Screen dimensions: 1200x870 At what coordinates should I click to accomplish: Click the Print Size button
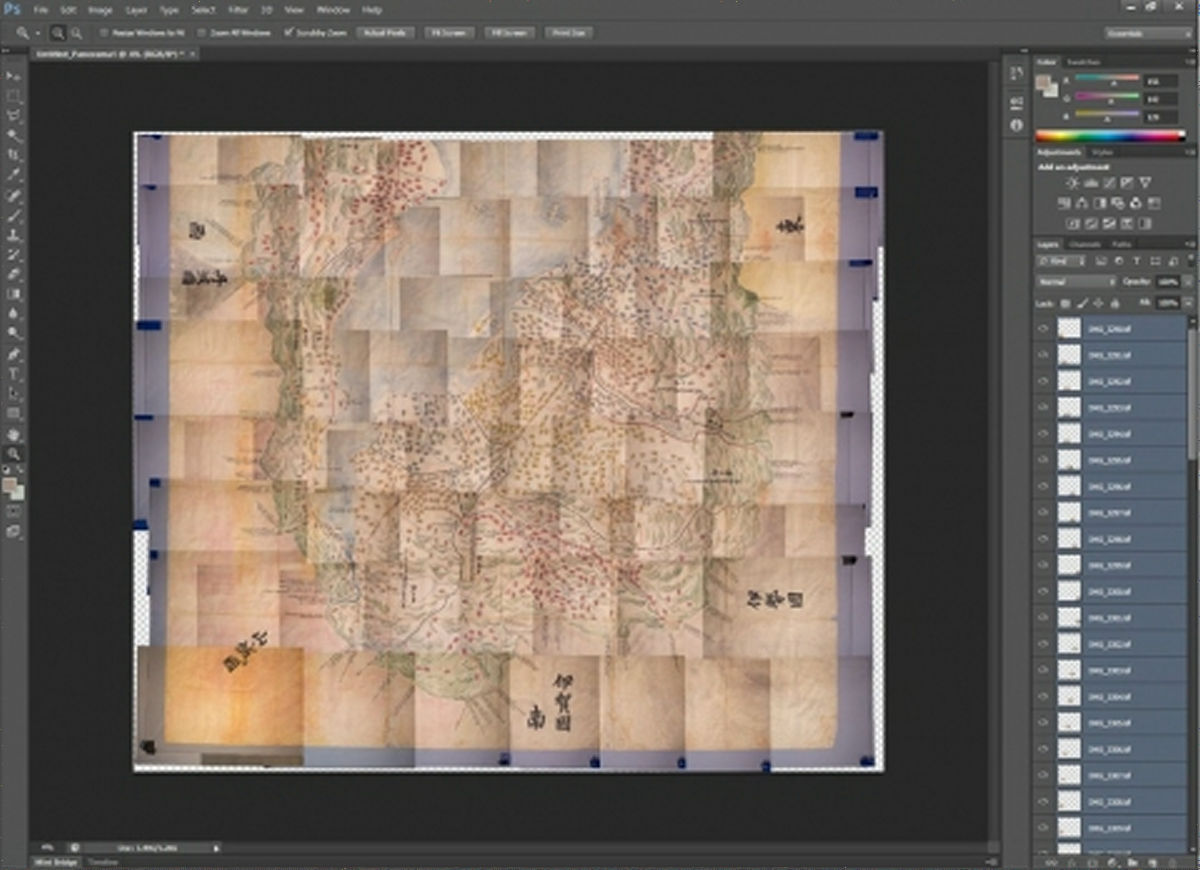(x=569, y=33)
